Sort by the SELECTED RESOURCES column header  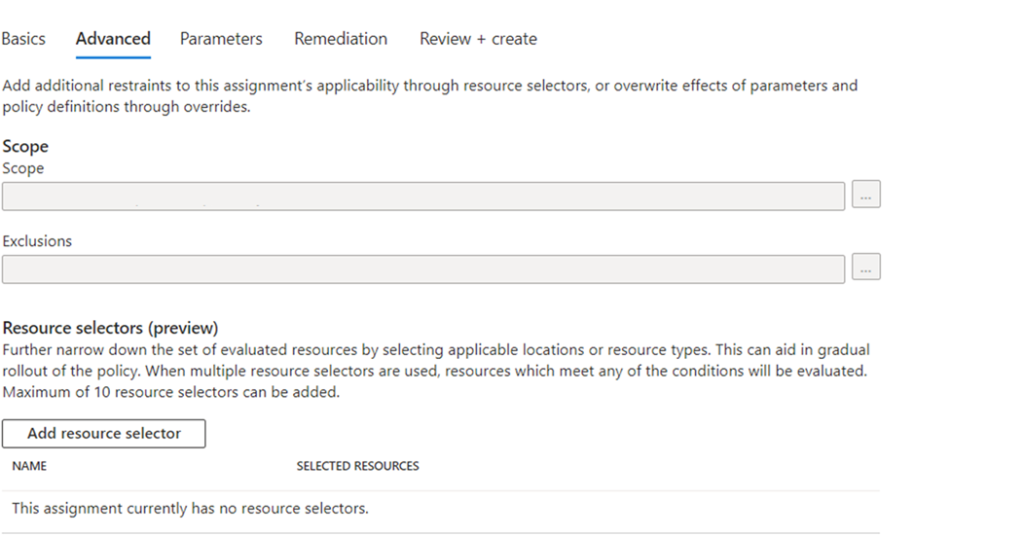(358, 466)
